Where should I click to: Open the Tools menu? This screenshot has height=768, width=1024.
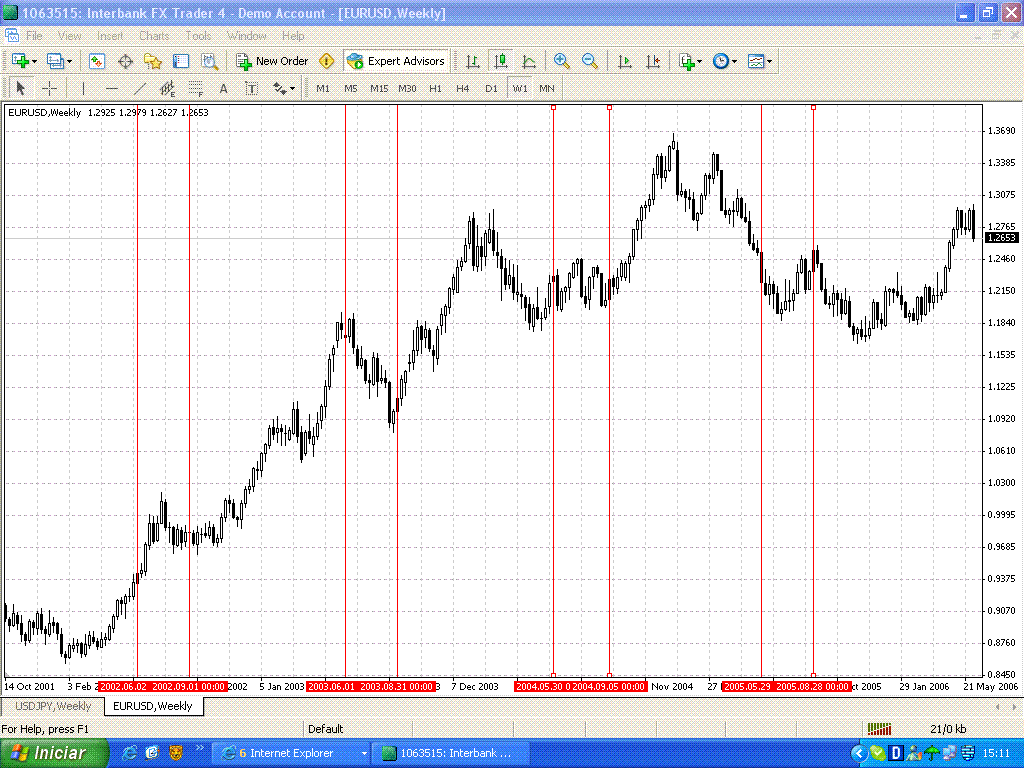[198, 36]
